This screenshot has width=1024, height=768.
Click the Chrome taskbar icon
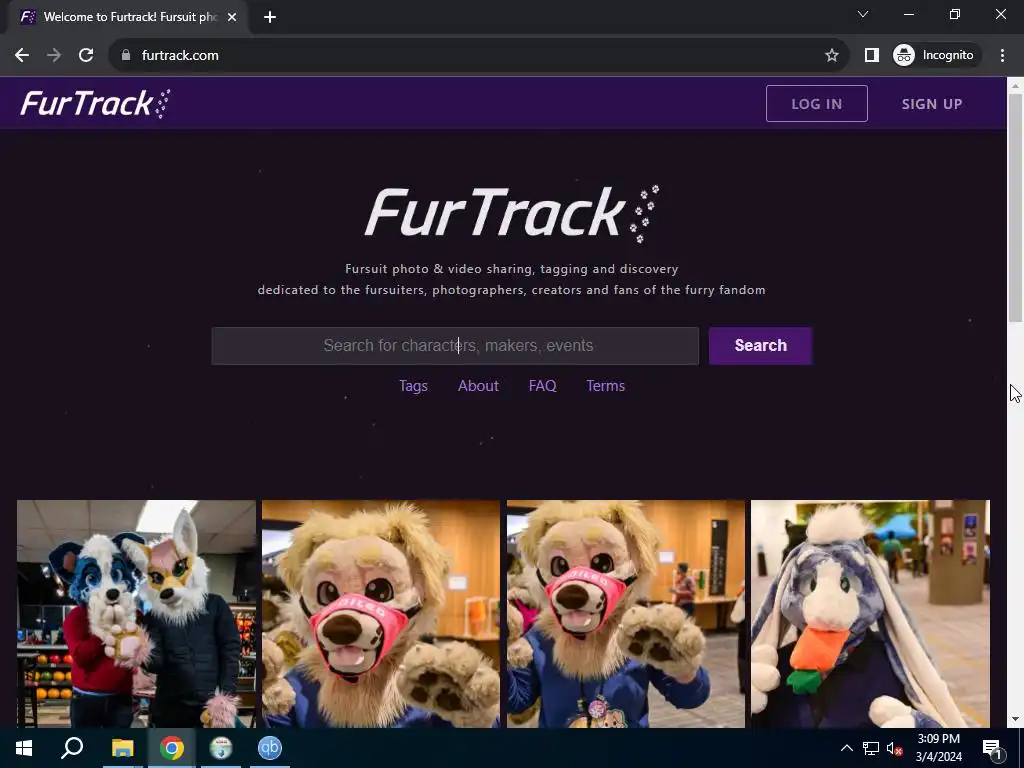pyautogui.click(x=172, y=748)
